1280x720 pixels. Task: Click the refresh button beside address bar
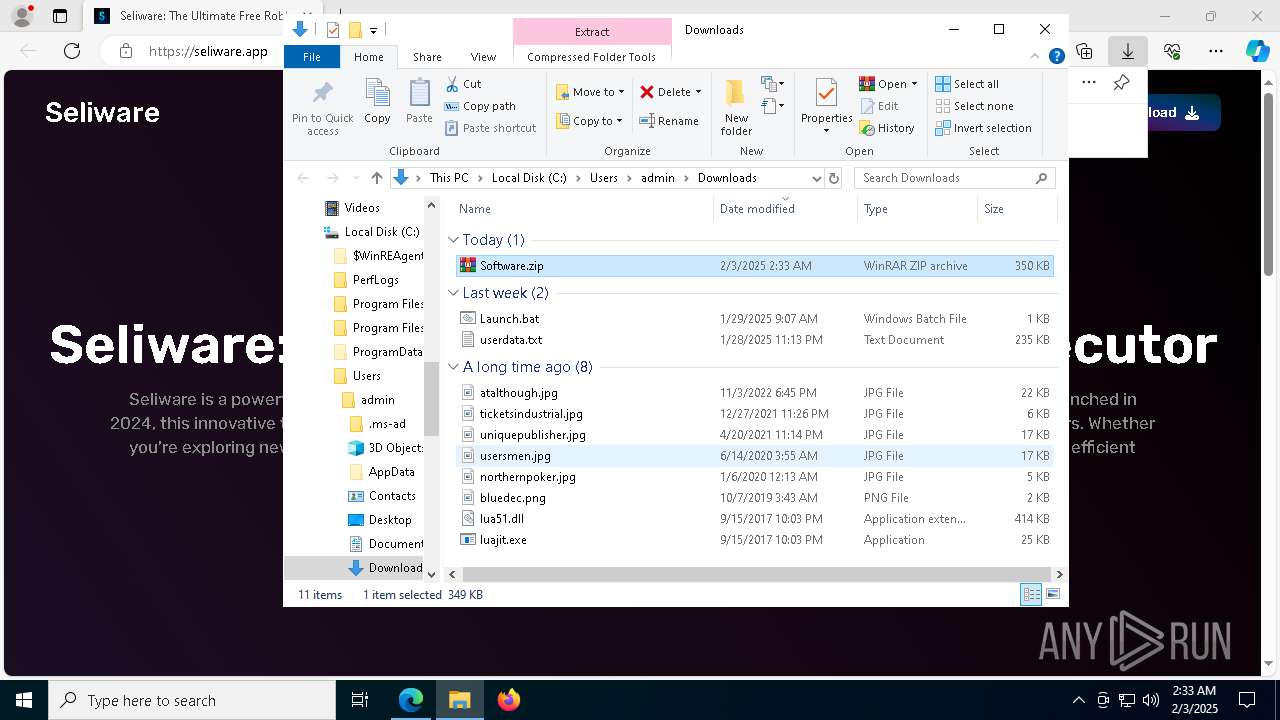click(x=834, y=178)
